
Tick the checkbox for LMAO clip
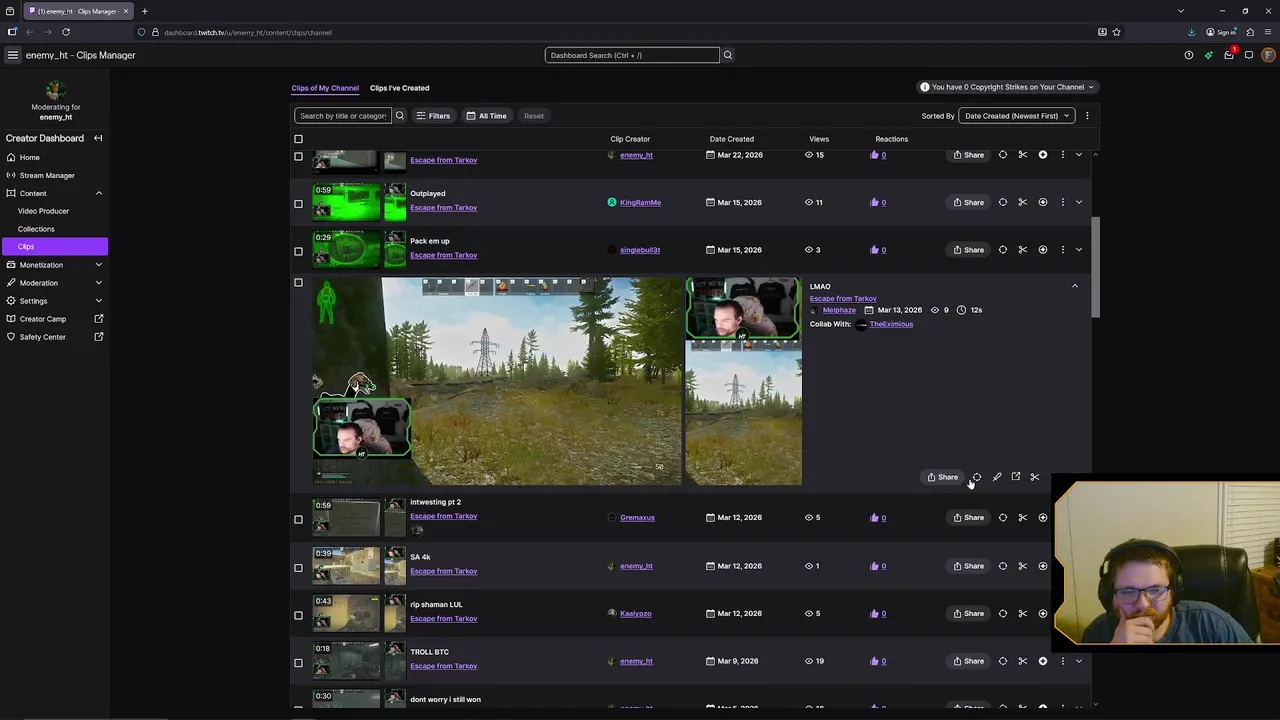[x=298, y=283]
